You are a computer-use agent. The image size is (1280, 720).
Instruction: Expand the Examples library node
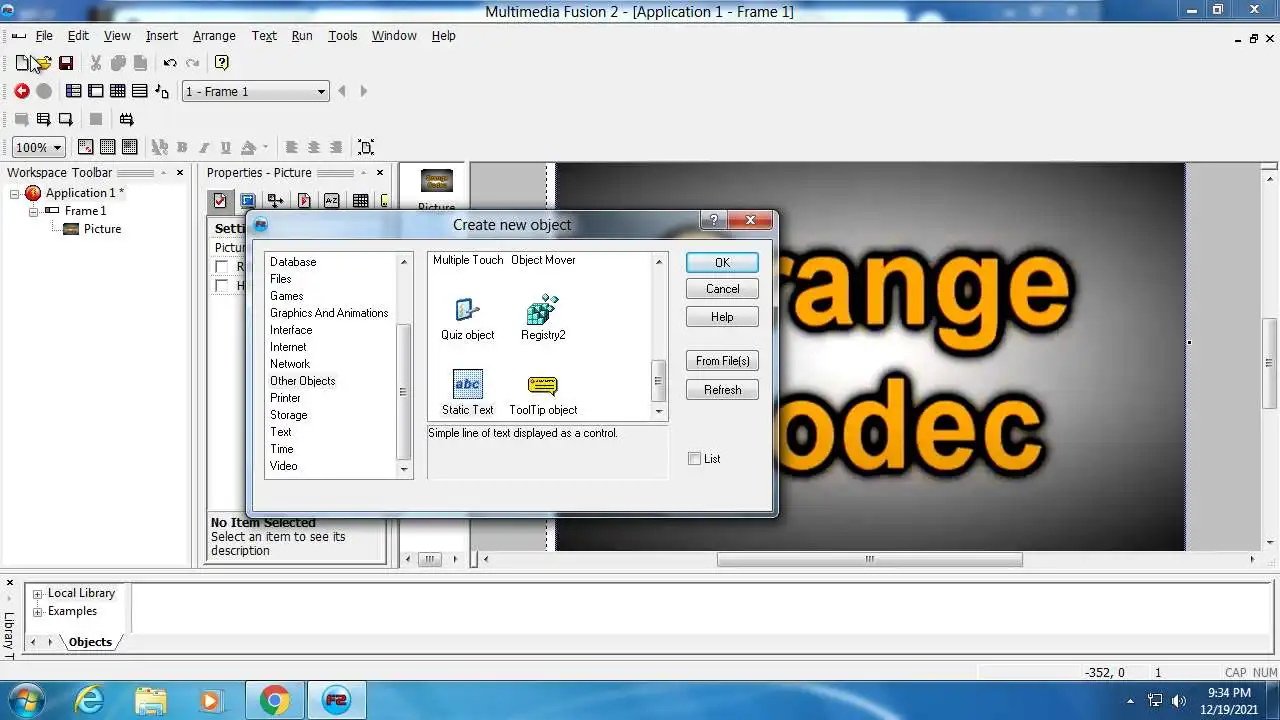[x=38, y=611]
